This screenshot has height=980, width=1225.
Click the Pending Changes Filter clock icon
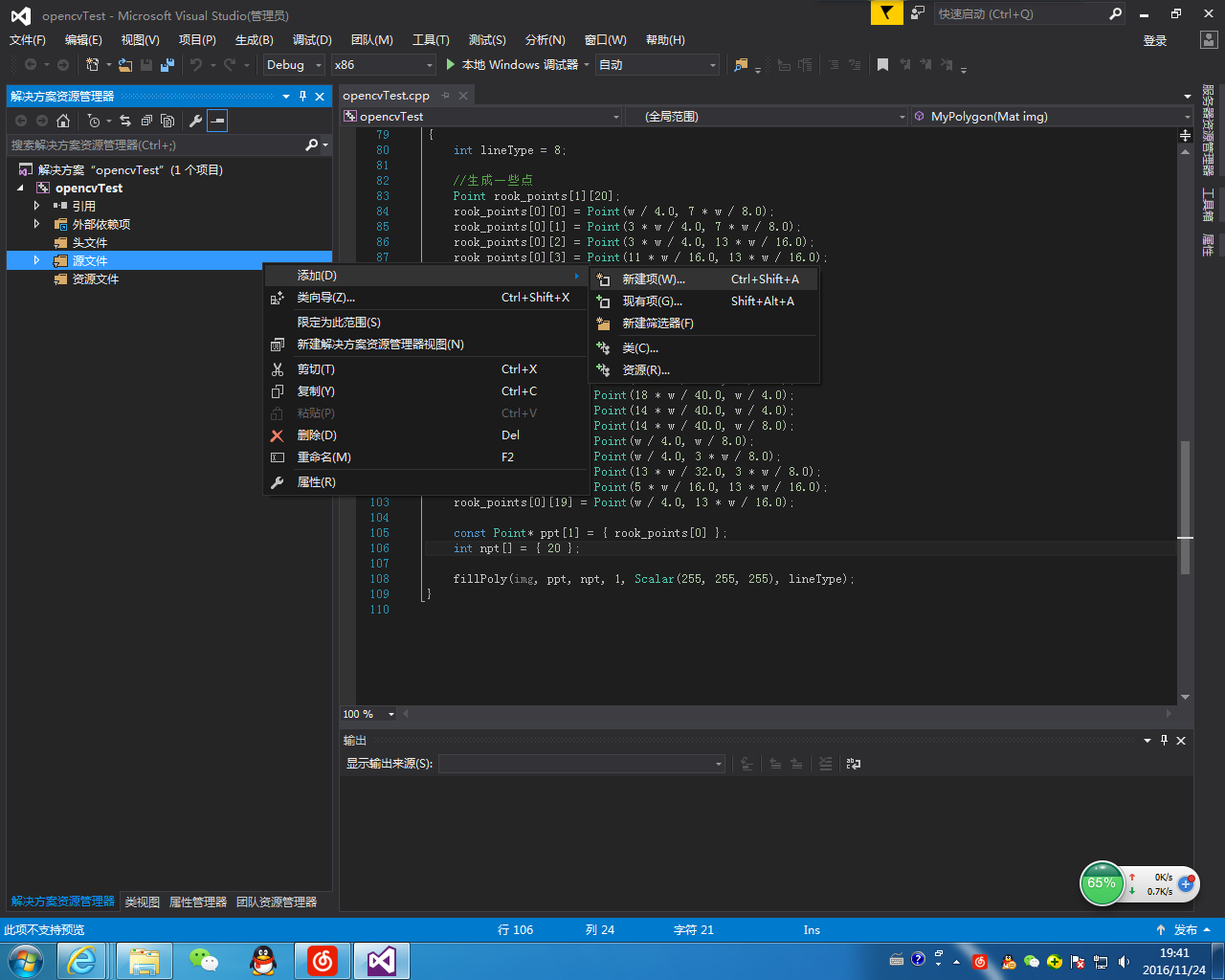pos(94,121)
